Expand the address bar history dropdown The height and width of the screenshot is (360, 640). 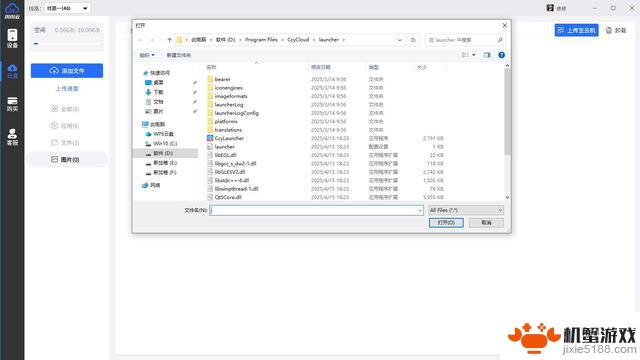pyautogui.click(x=400, y=40)
